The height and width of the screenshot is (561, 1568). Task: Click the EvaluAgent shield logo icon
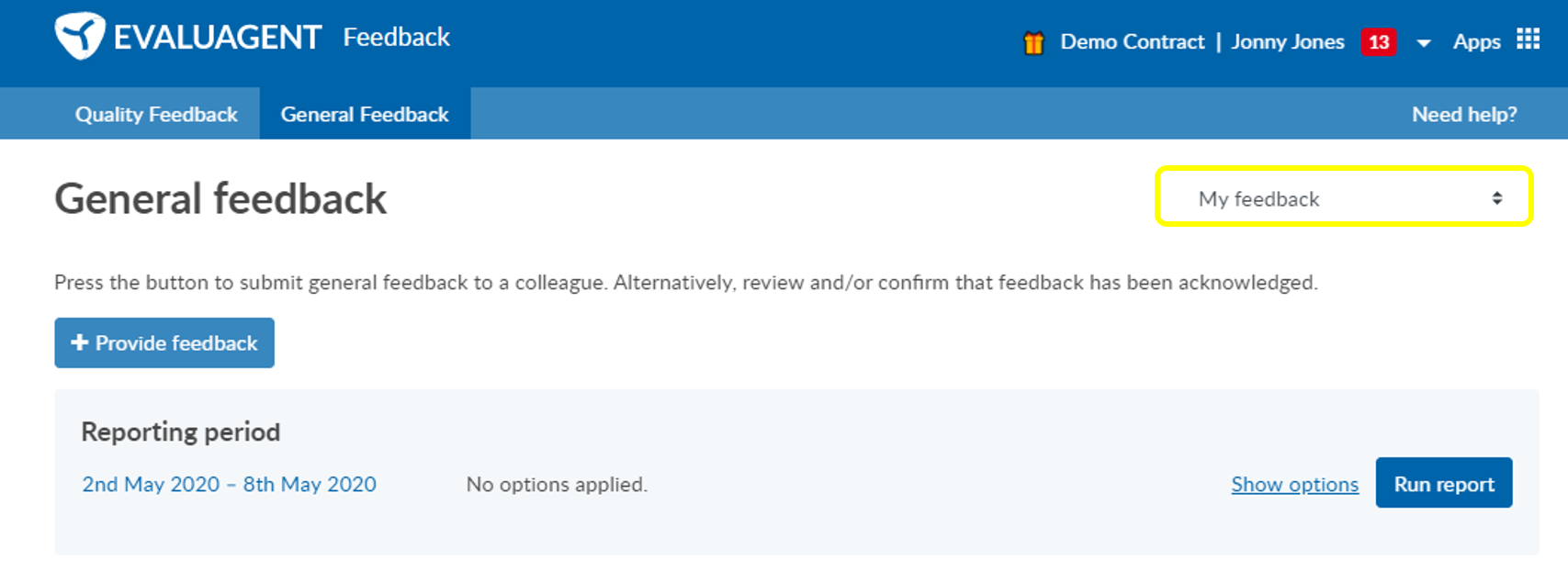click(x=80, y=36)
